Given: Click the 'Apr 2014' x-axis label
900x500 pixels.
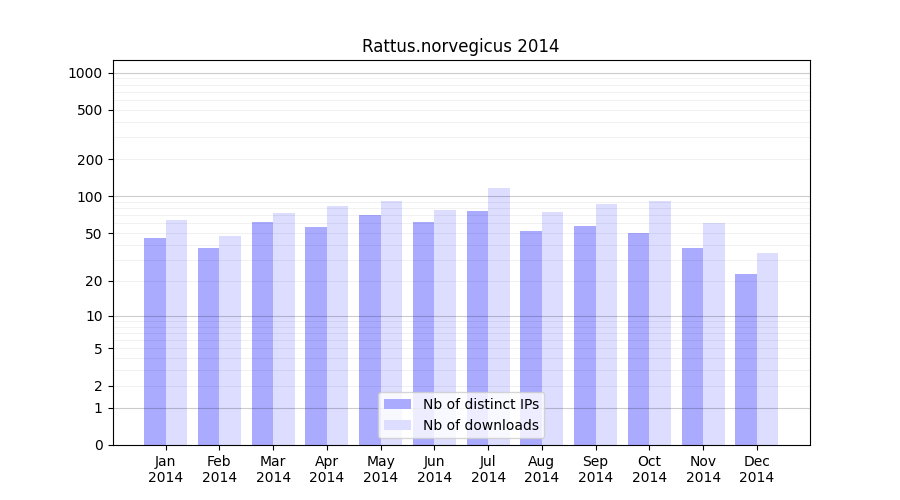Looking at the screenshot, I should (327, 469).
